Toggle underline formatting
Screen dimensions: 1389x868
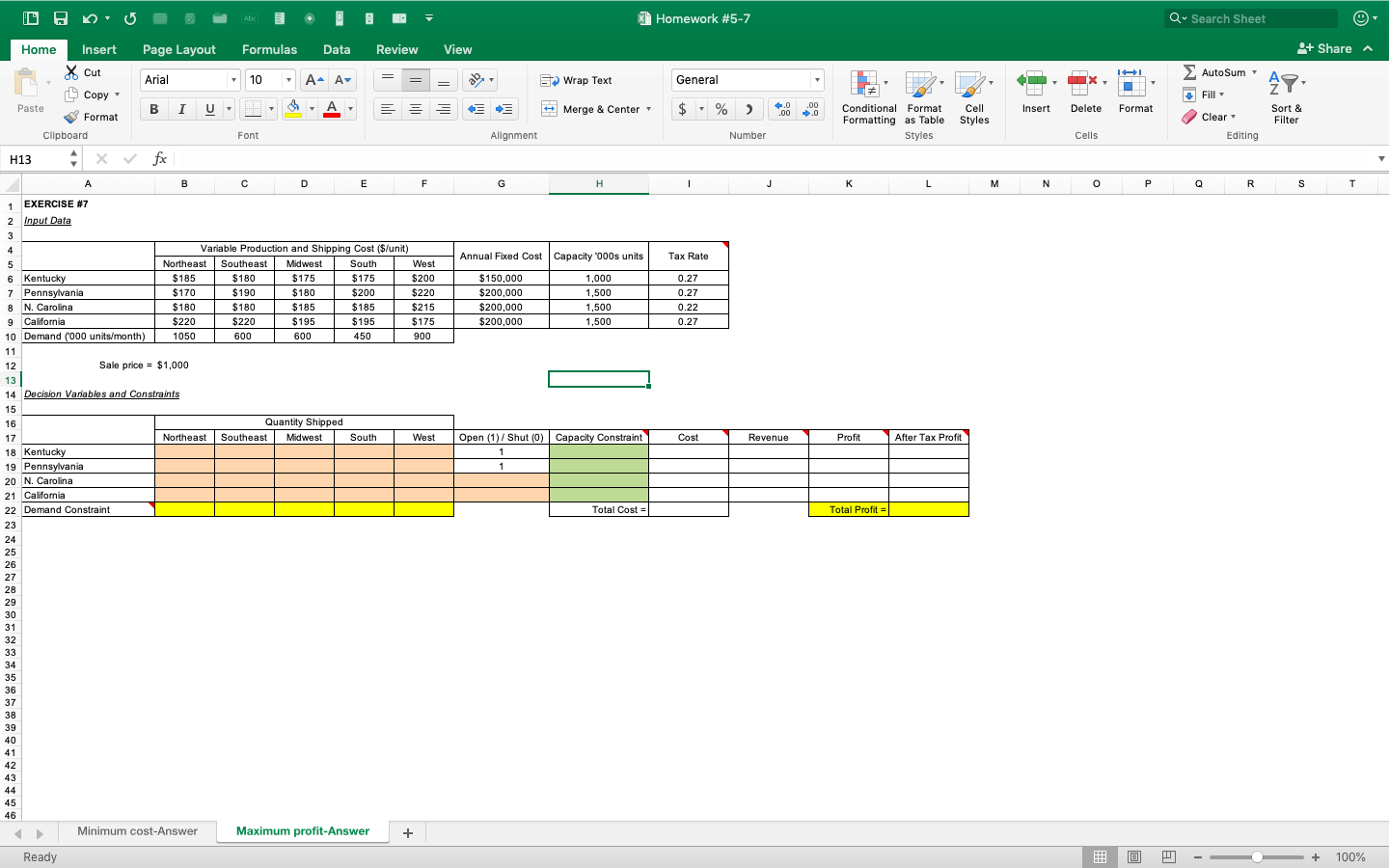click(x=207, y=109)
